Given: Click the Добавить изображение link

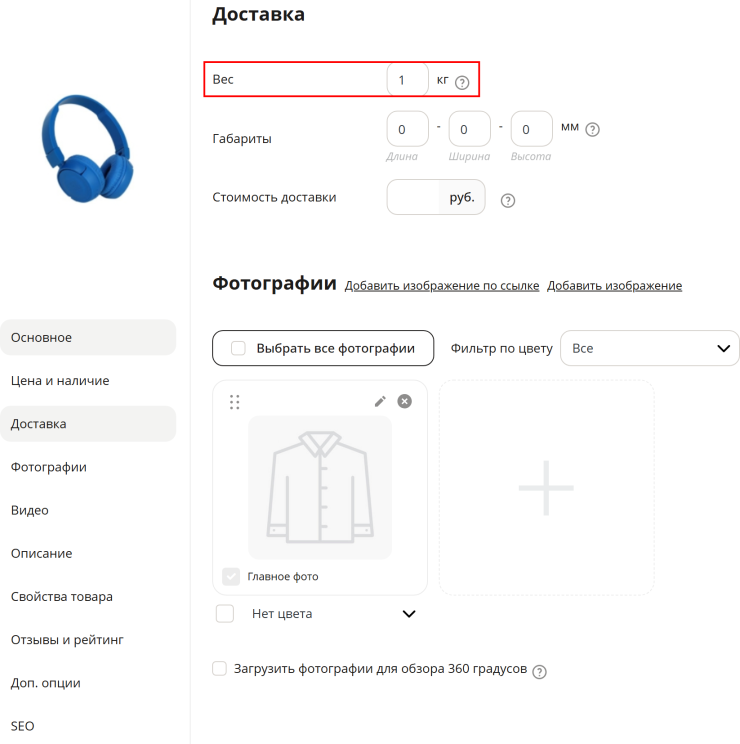Looking at the screenshot, I should 614,286.
